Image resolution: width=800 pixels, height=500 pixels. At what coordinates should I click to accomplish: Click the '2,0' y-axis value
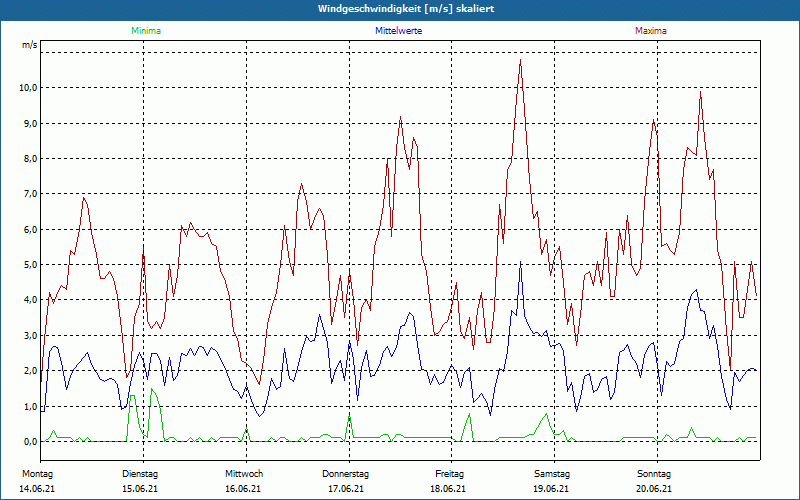(x=31, y=371)
